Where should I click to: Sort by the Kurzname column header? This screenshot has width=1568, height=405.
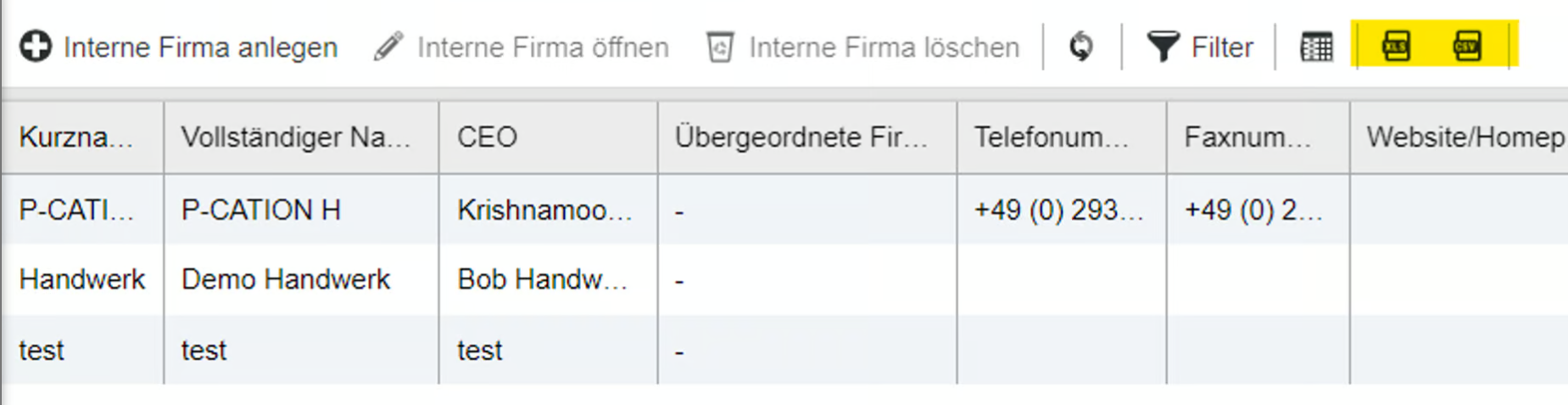[76, 138]
